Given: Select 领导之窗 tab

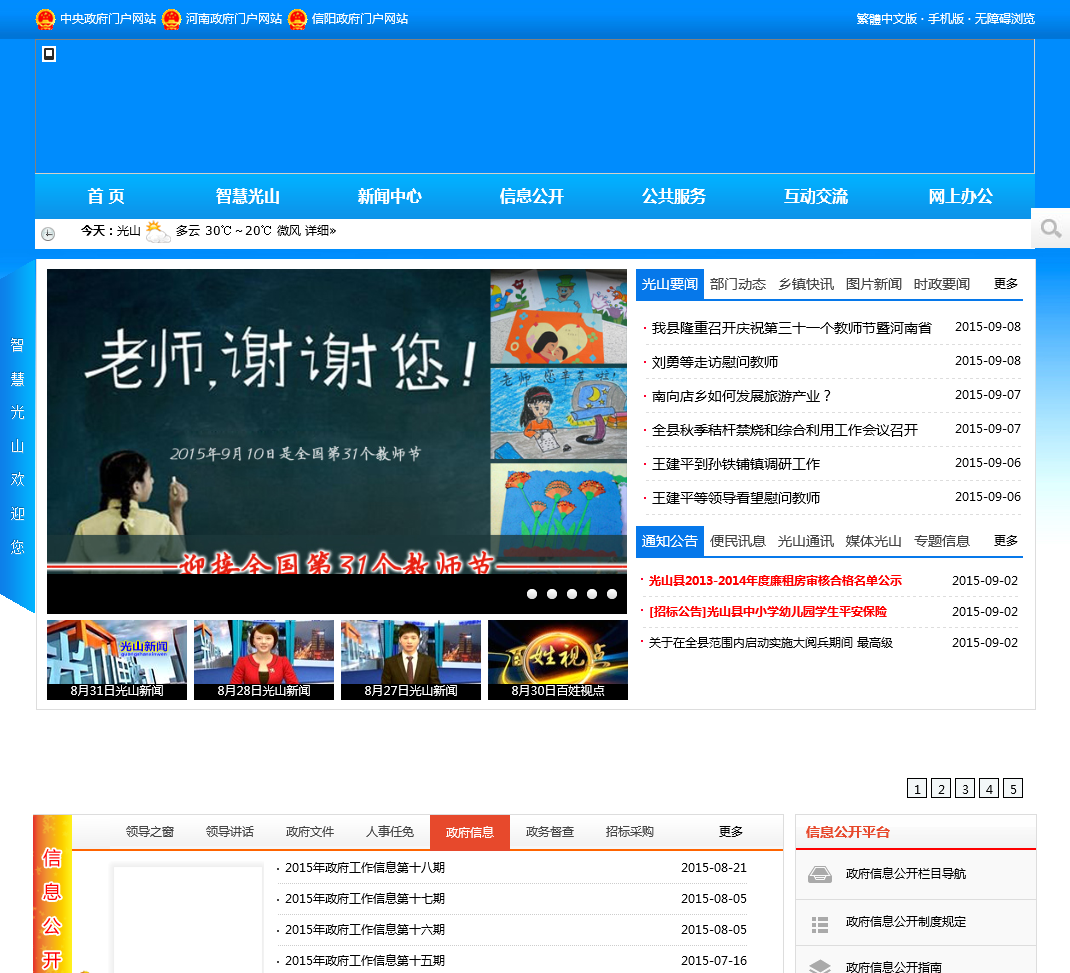Looking at the screenshot, I should [149, 832].
